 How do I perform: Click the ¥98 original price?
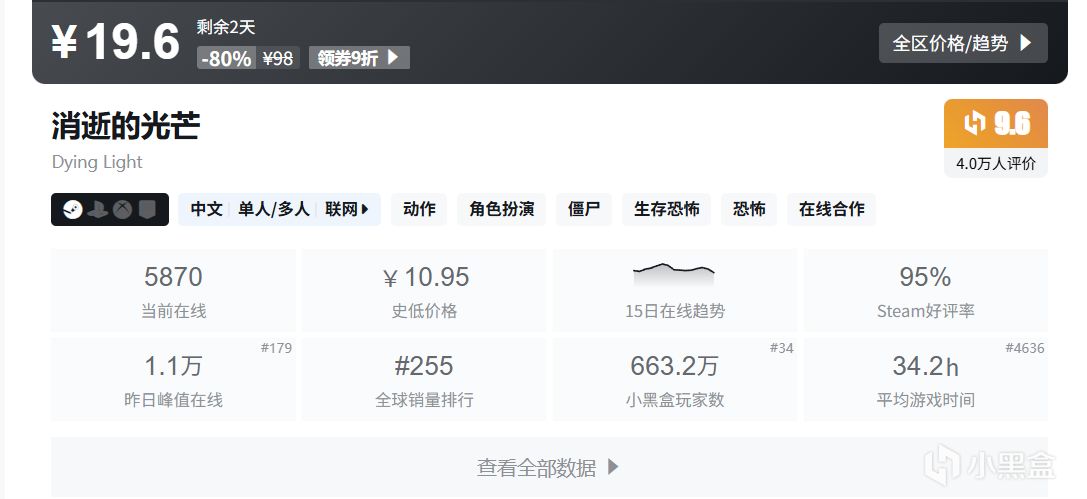coord(278,58)
